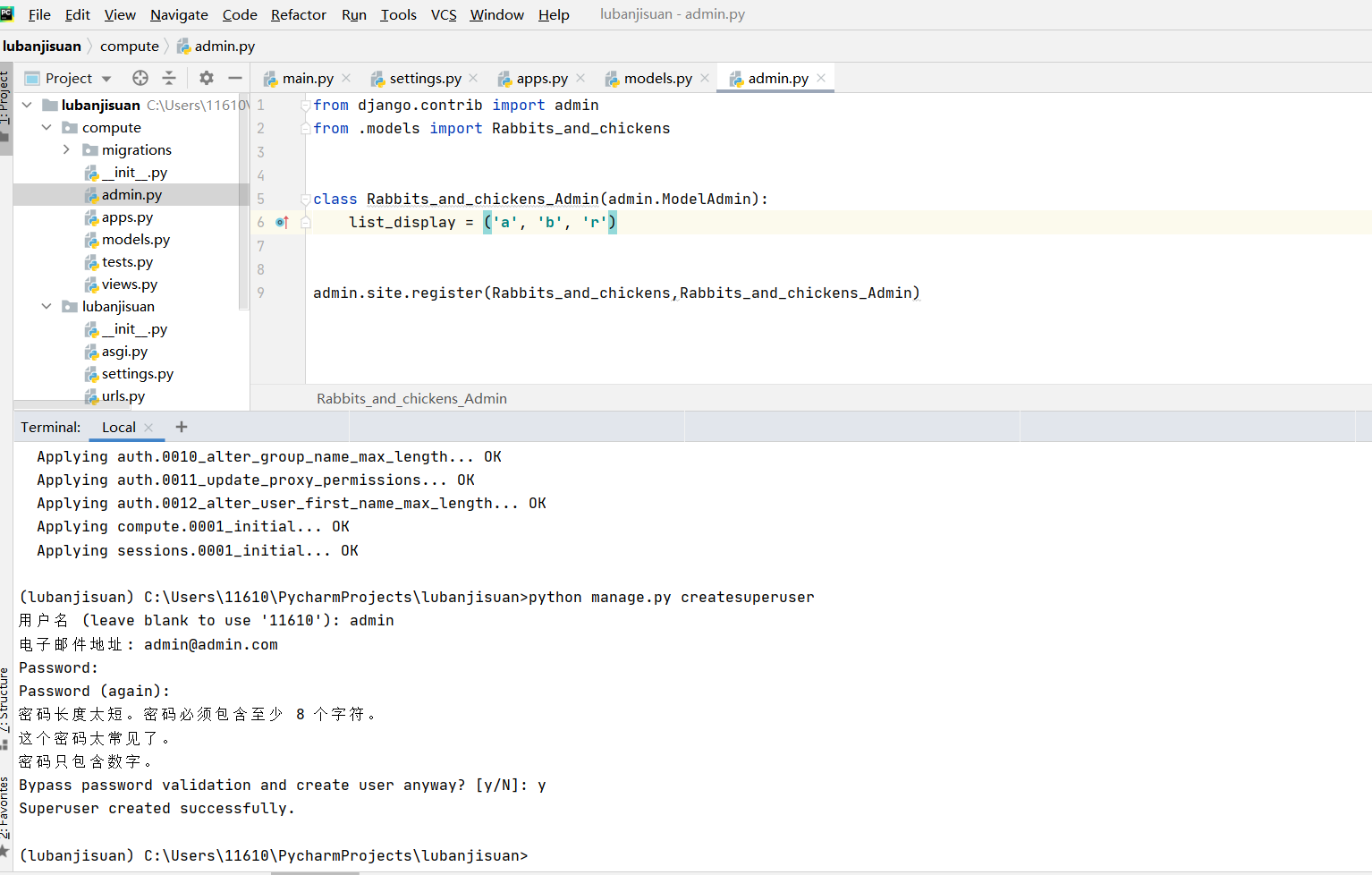This screenshot has height=875, width=1372.
Task: Open views.py in the project tree
Action: [x=129, y=284]
